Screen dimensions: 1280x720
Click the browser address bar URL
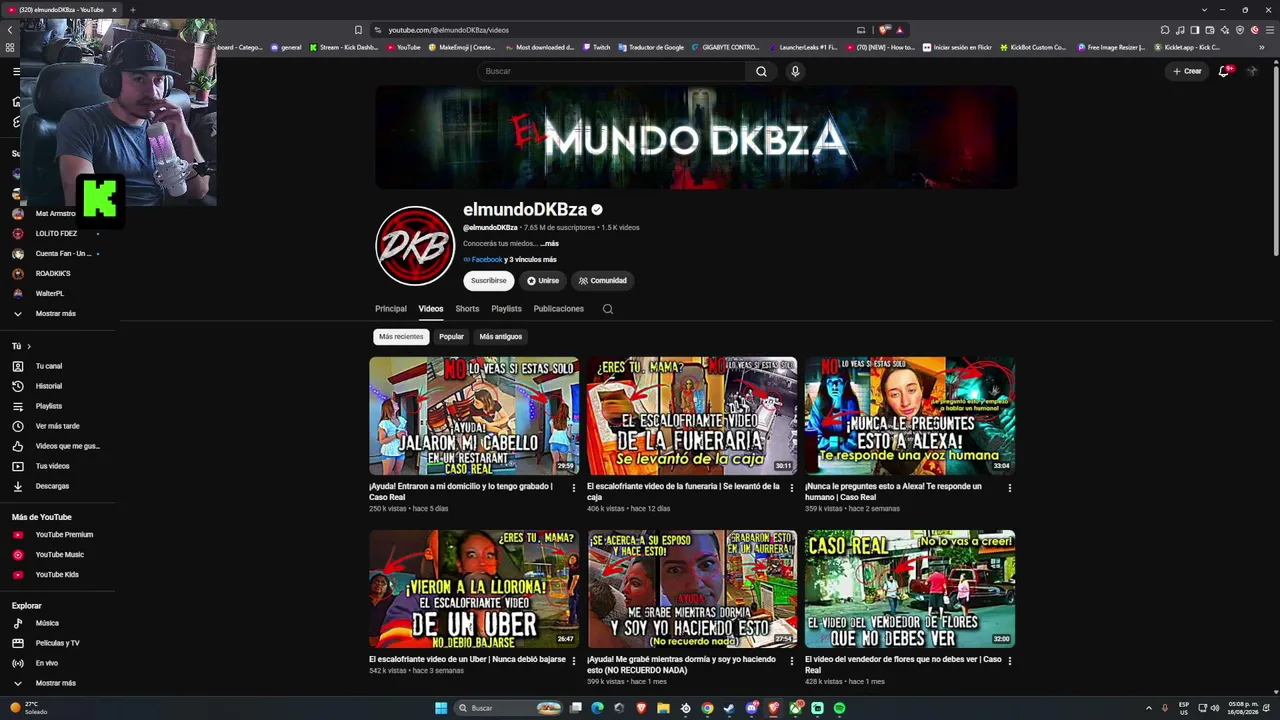click(448, 30)
